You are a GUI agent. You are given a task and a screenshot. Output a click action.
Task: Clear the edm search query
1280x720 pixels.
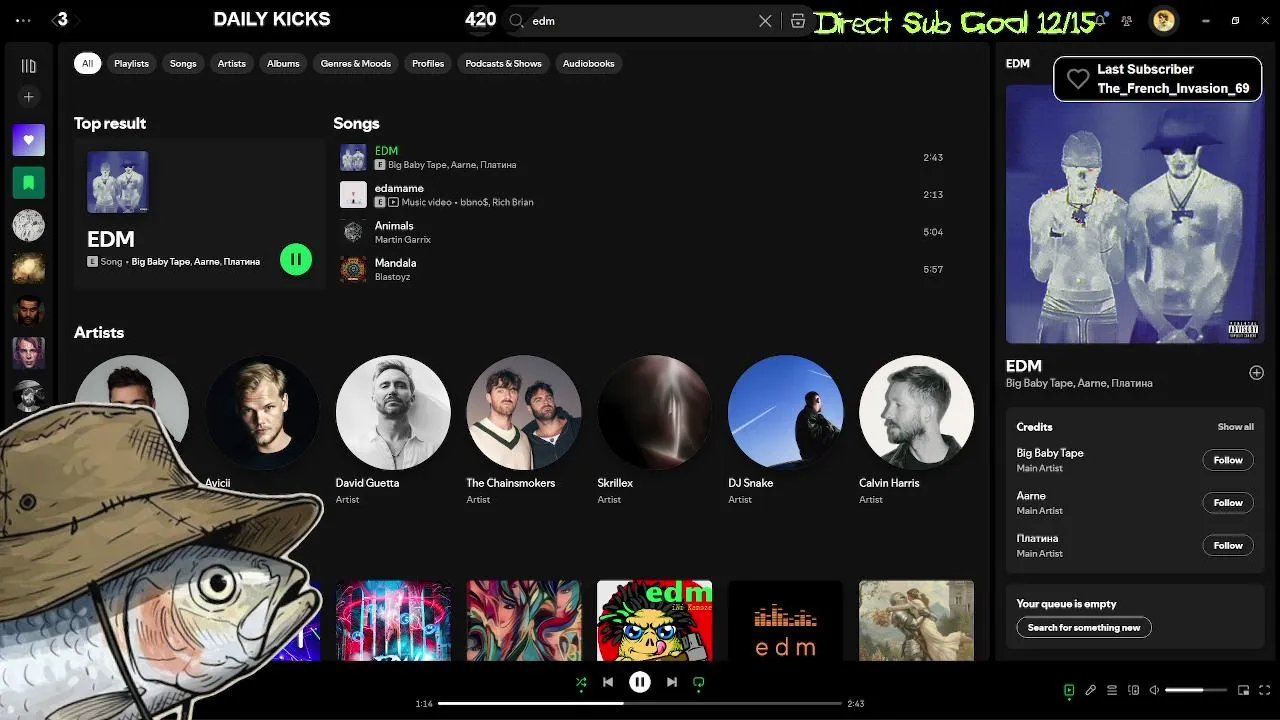765,21
